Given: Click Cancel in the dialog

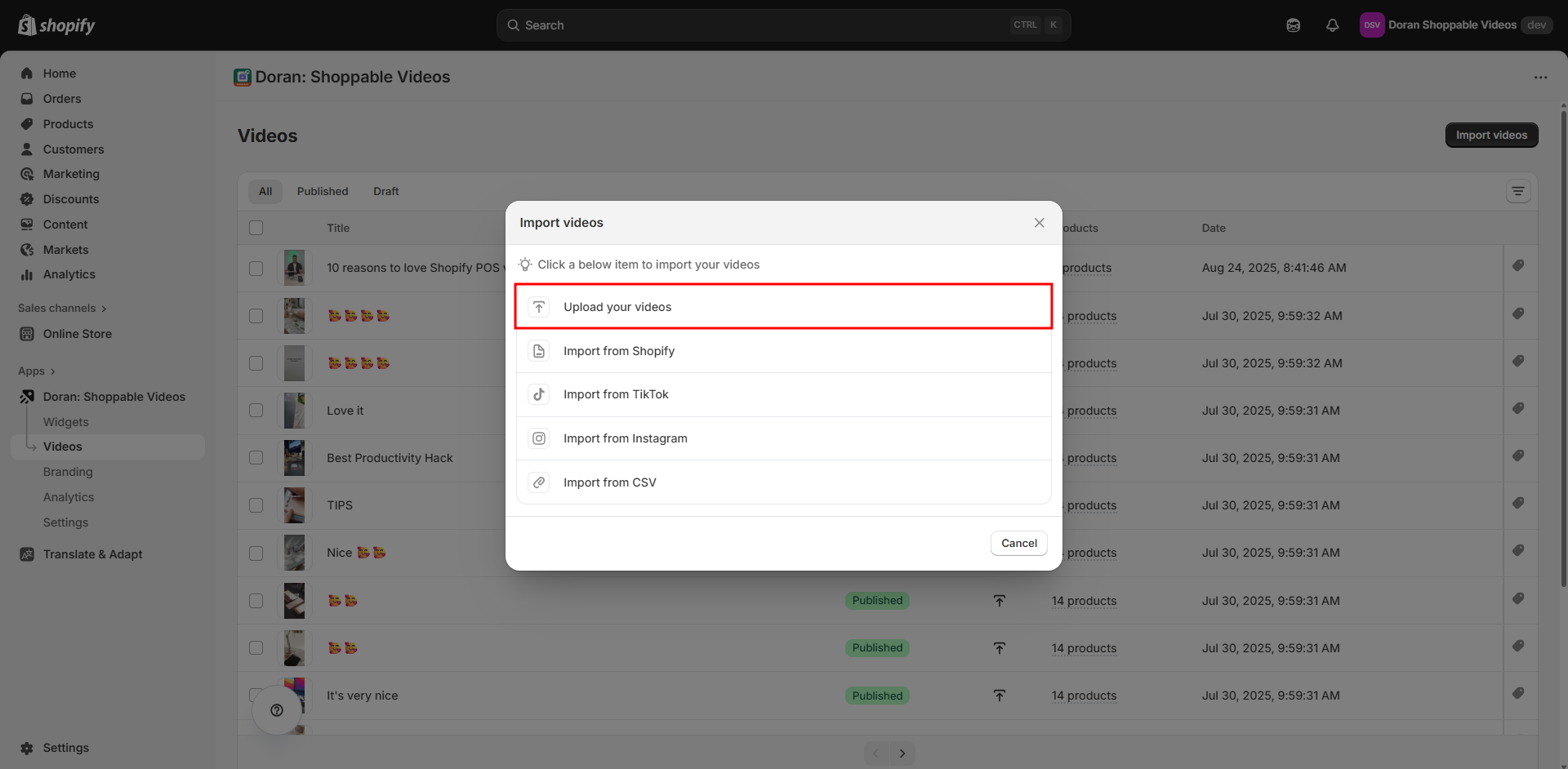Looking at the screenshot, I should coord(1019,543).
